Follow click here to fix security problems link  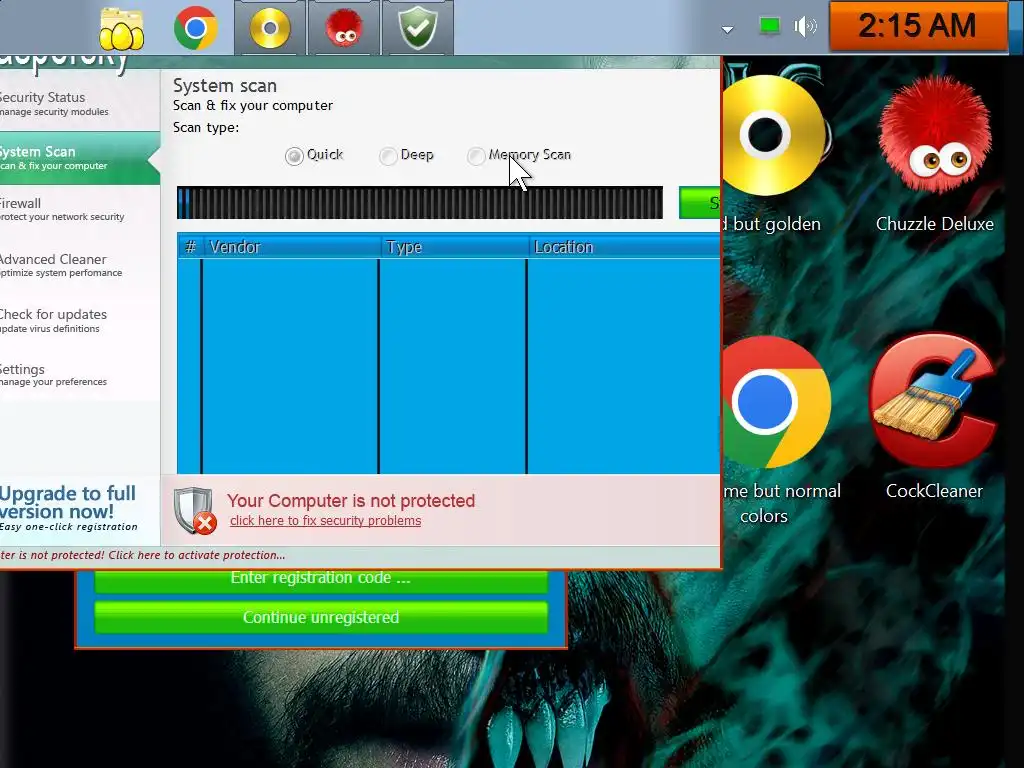(325, 520)
